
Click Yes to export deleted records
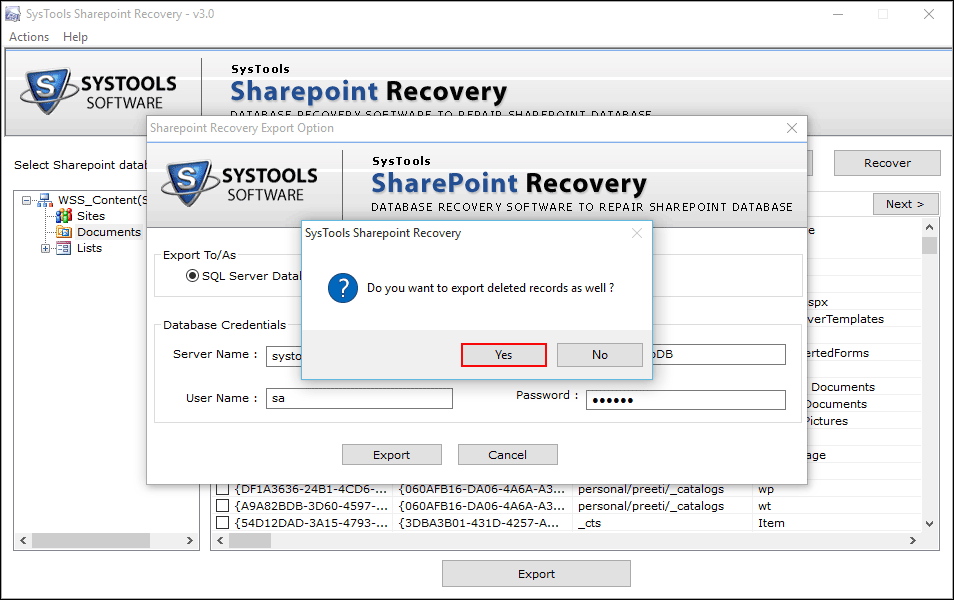coord(503,355)
